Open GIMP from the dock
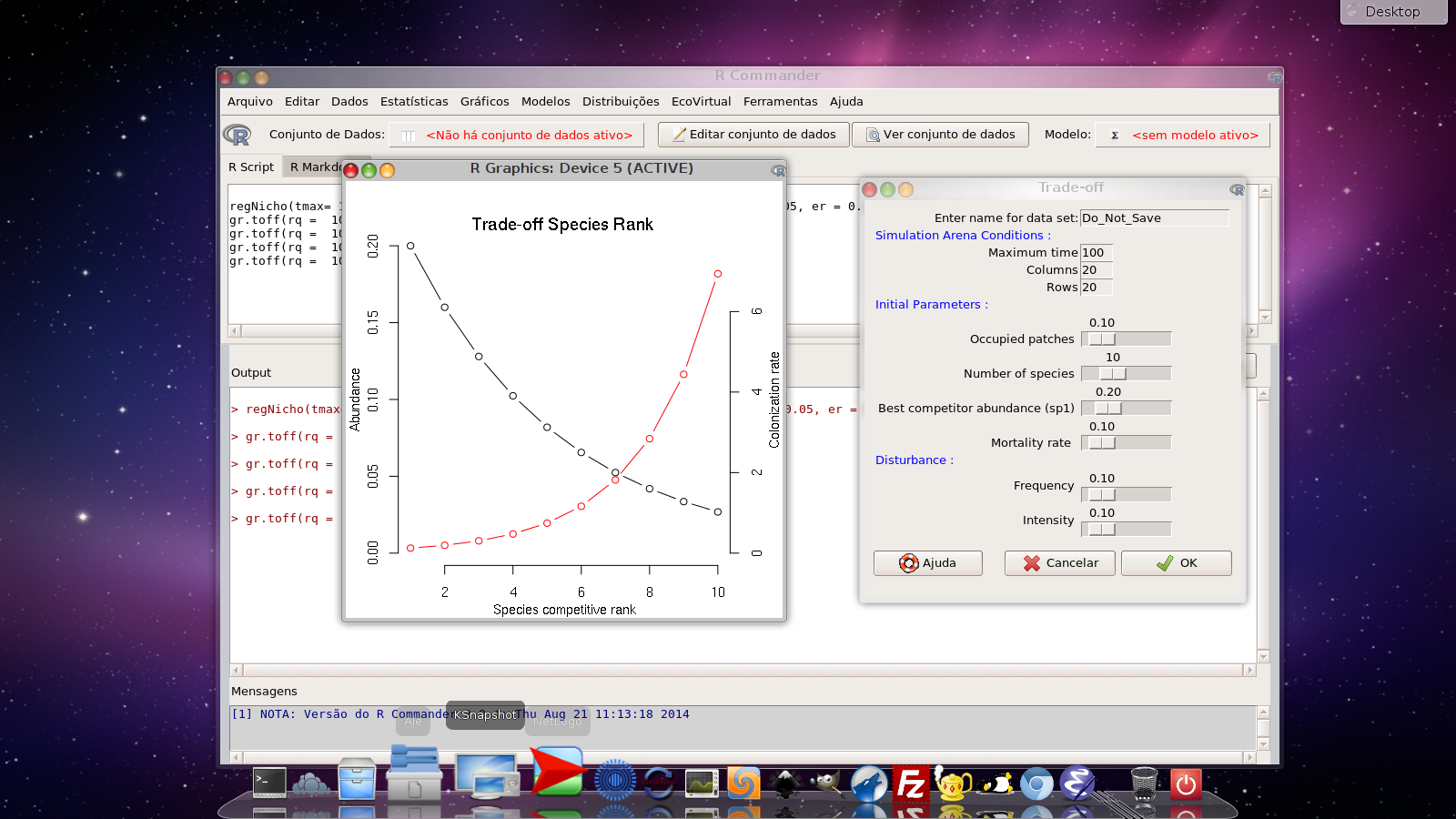The width and height of the screenshot is (1456, 819). (x=826, y=784)
